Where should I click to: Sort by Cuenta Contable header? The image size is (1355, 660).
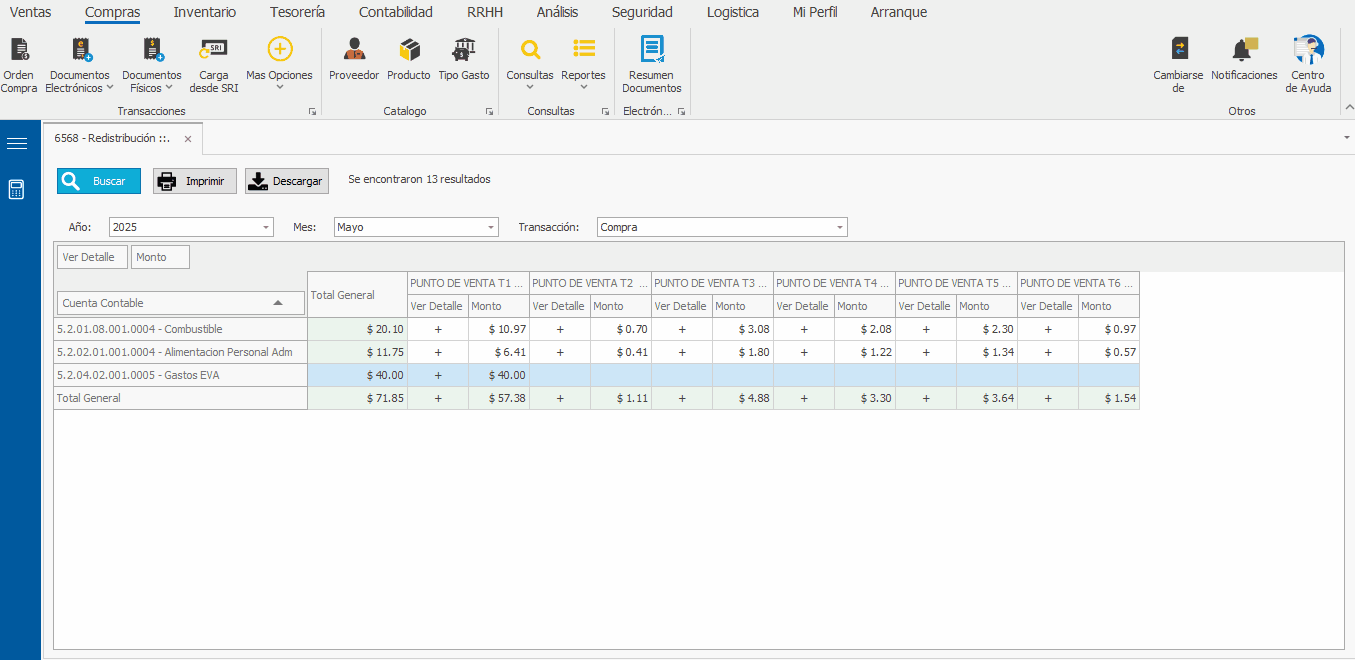coord(180,303)
